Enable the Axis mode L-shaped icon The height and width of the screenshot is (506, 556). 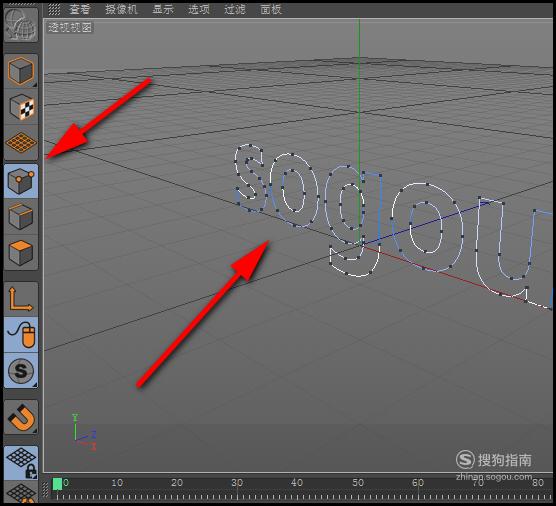pyautogui.click(x=21, y=299)
